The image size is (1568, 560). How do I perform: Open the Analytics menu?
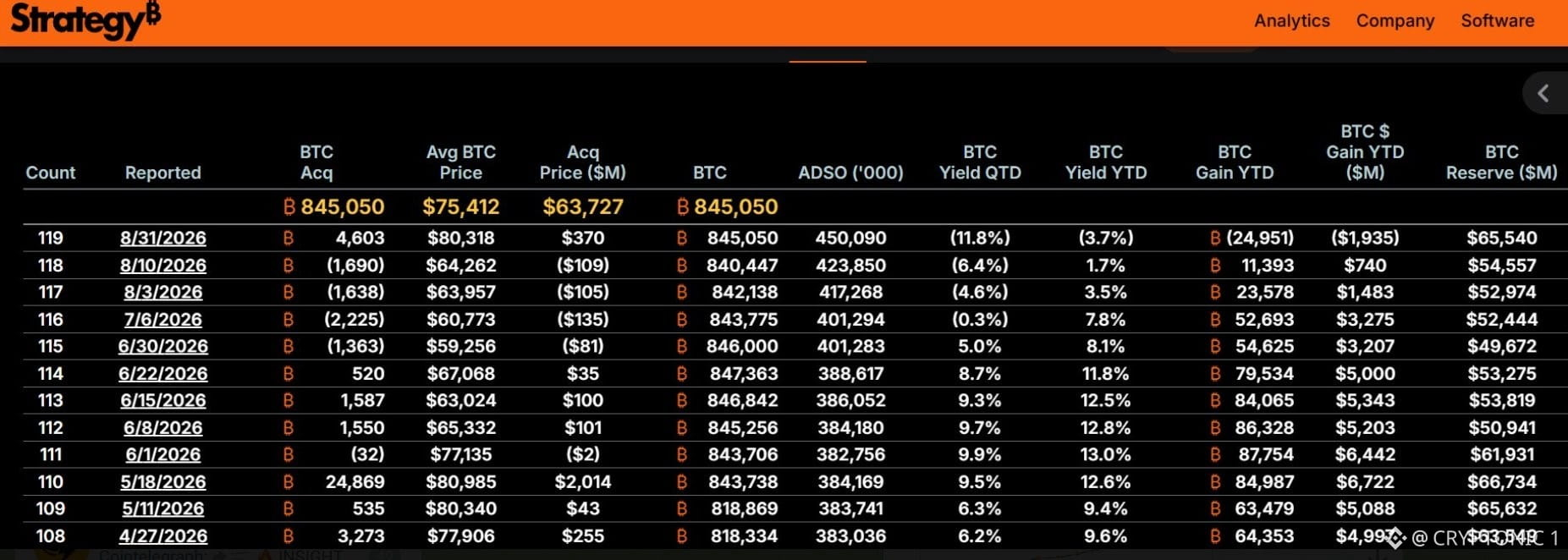(x=1291, y=21)
